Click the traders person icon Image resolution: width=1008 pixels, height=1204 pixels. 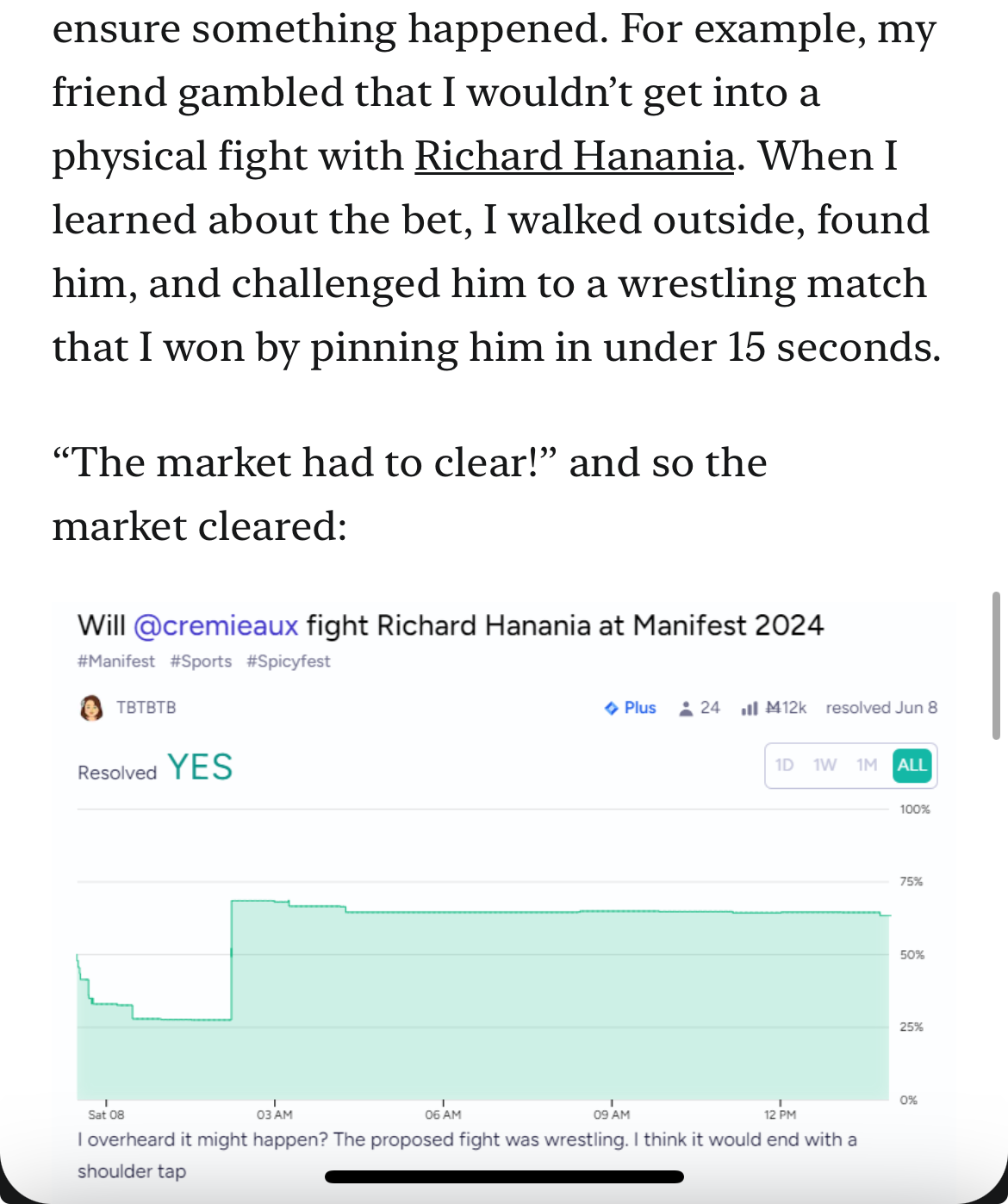pos(686,708)
